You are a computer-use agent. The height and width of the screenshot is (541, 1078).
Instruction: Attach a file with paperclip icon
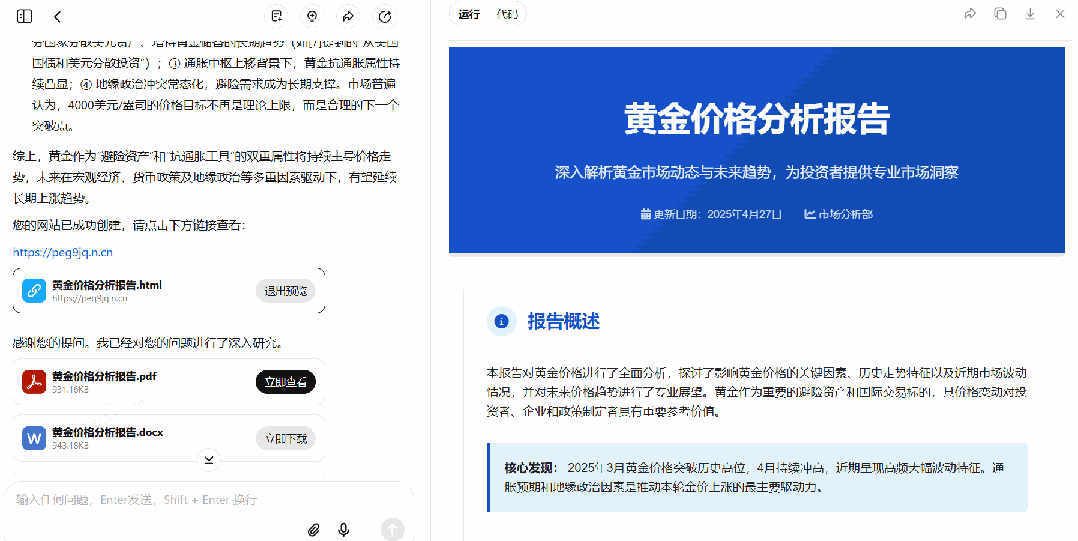click(313, 529)
